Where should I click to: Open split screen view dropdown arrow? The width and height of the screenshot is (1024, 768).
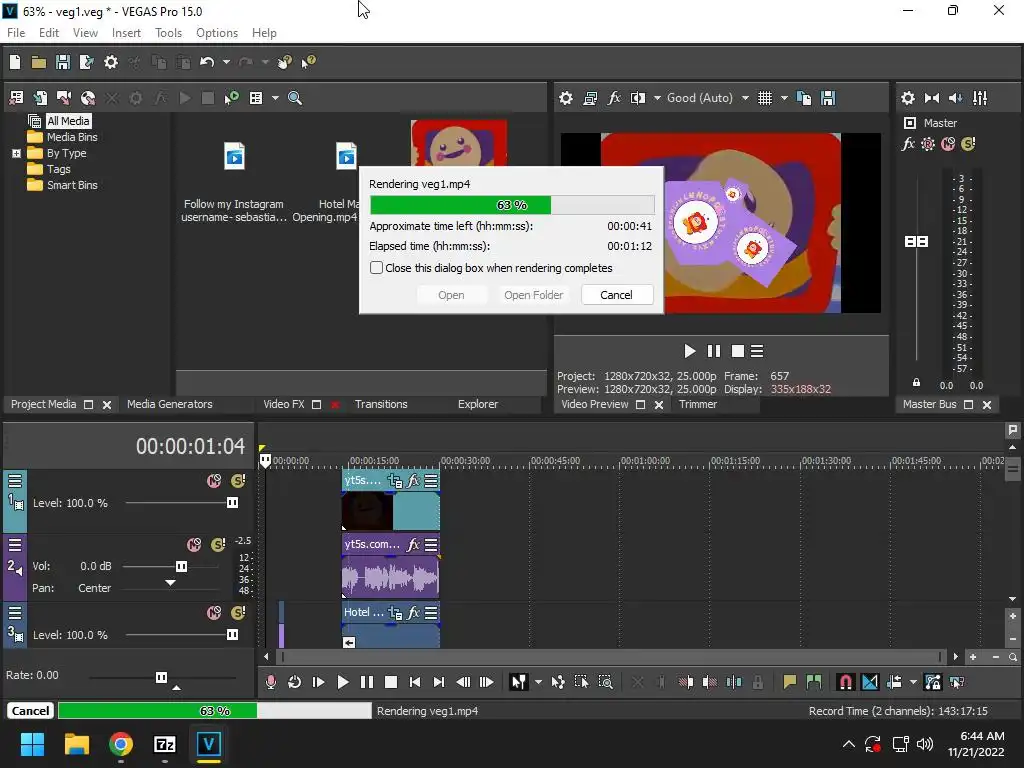657,98
